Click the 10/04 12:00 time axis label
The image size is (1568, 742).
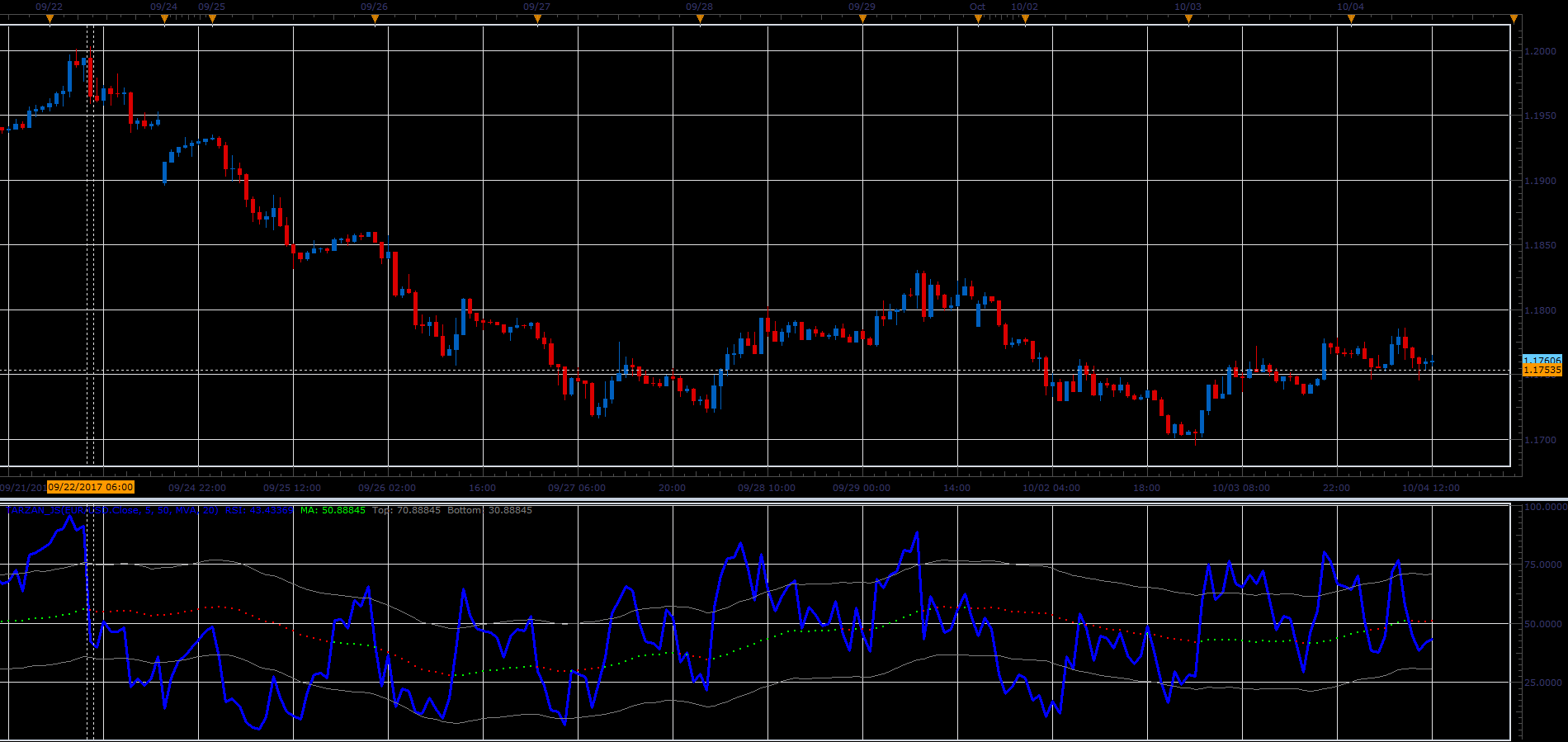click(x=1431, y=488)
